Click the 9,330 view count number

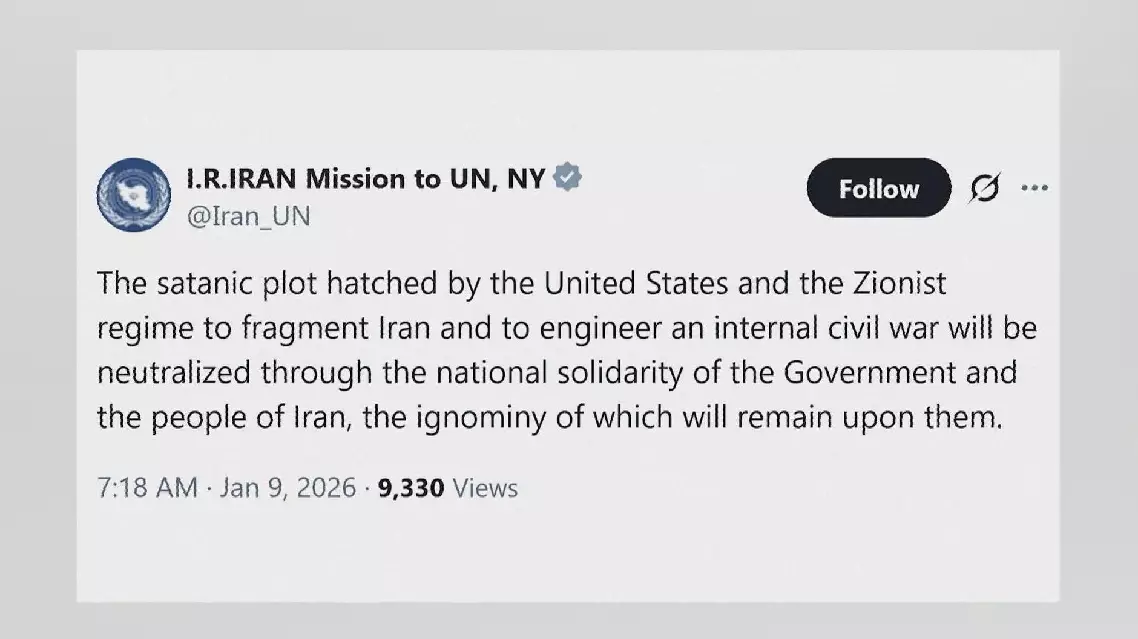(411, 488)
